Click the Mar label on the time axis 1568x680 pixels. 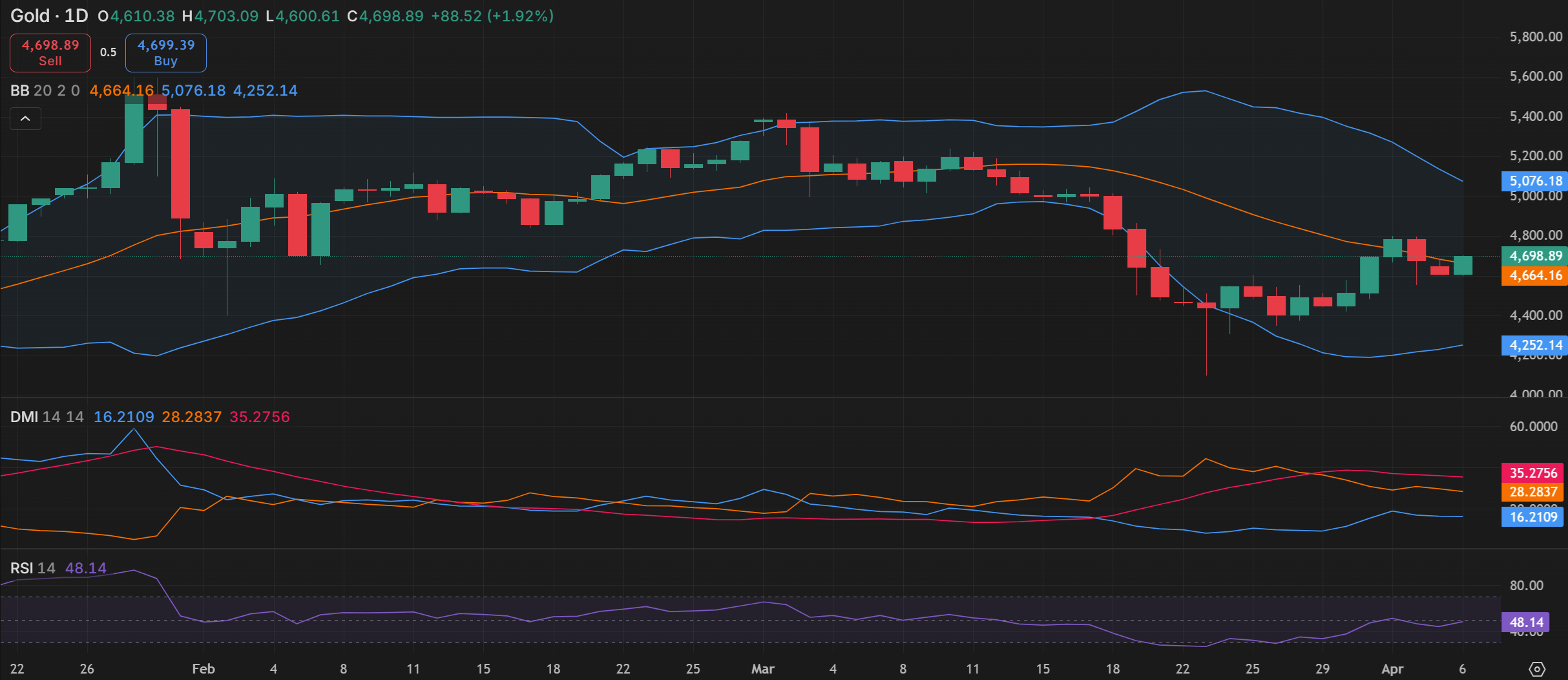pos(762,669)
